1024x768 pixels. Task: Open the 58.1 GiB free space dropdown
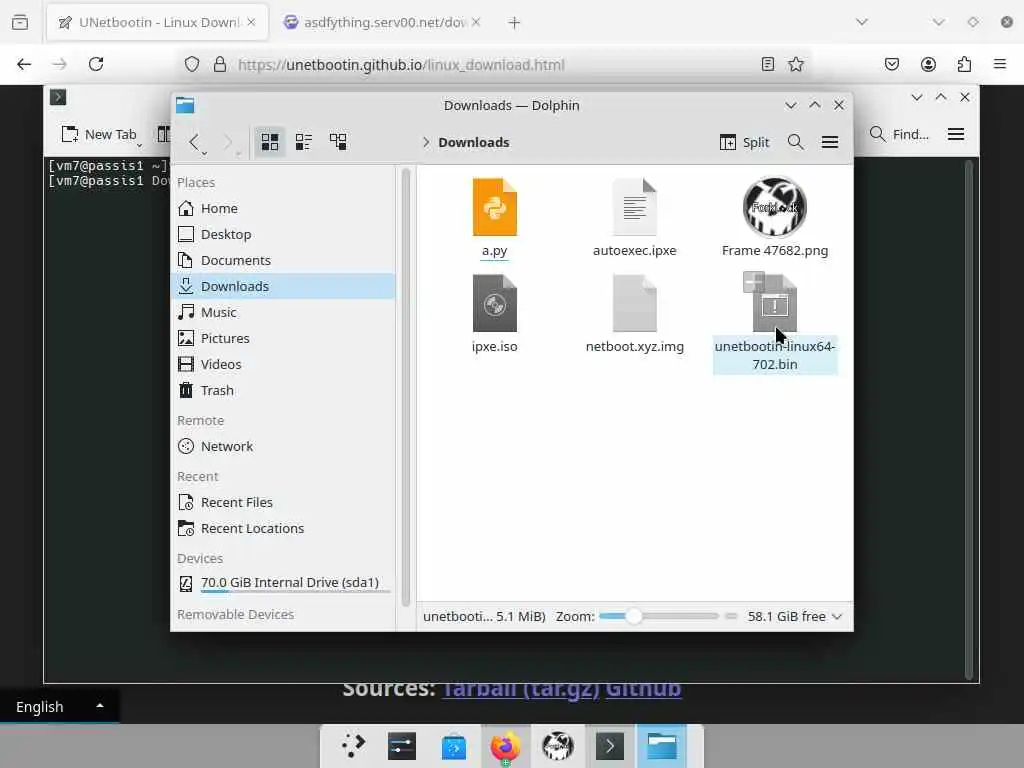pos(794,616)
